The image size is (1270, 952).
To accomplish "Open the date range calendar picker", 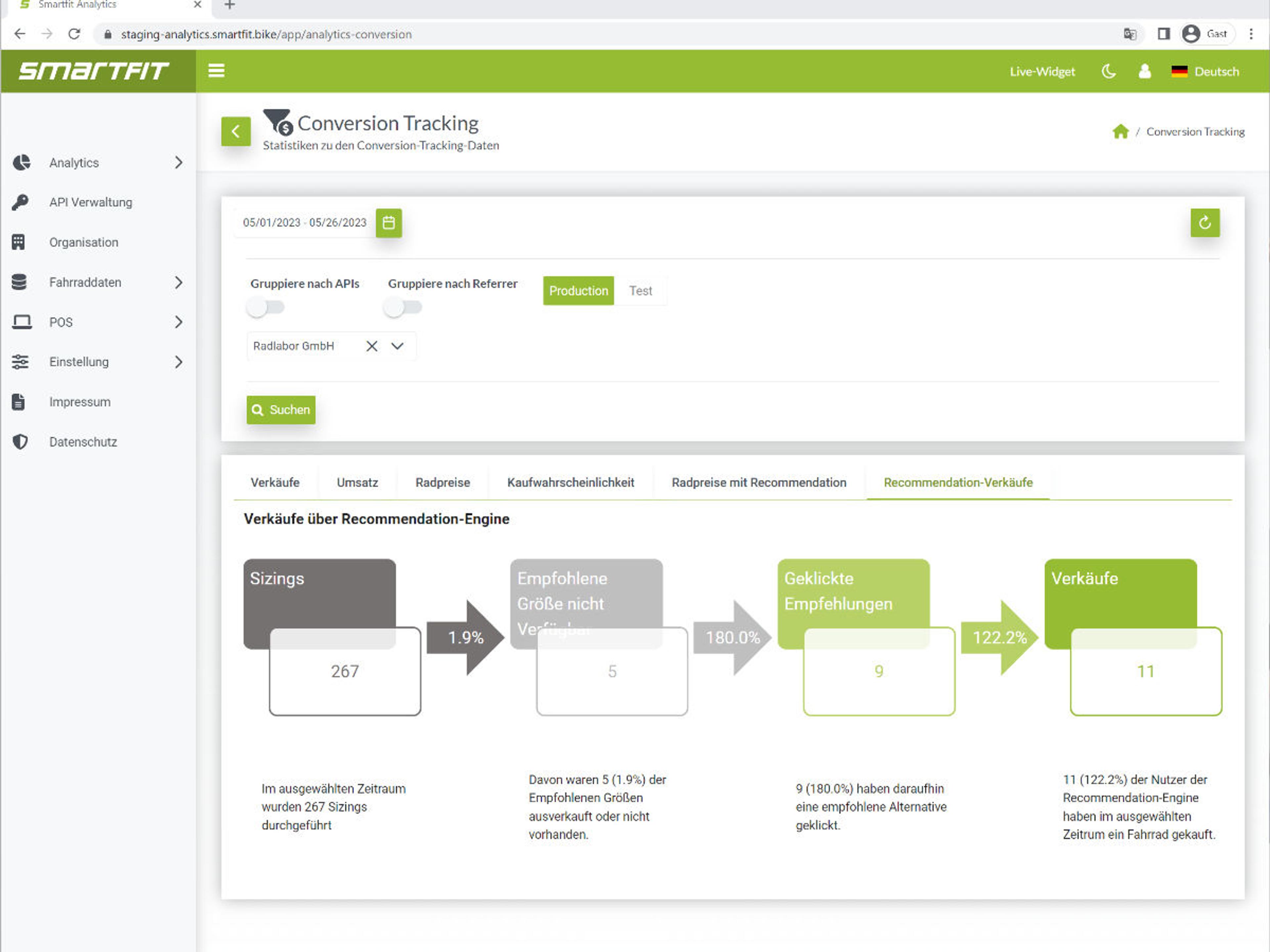I will click(x=389, y=223).
